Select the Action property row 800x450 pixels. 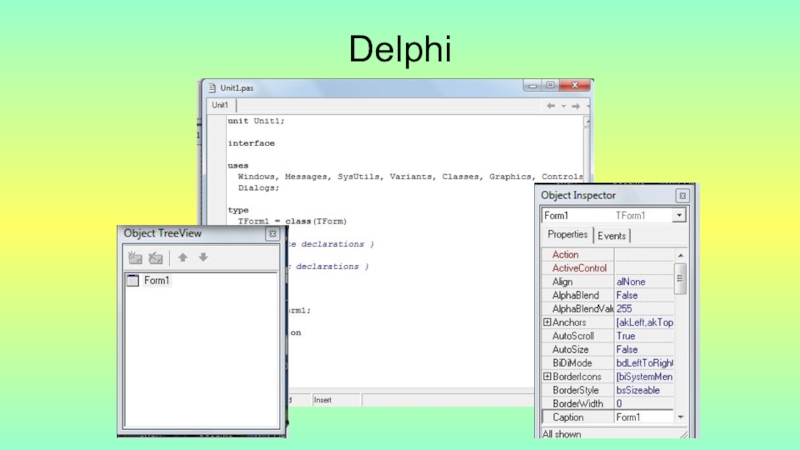pos(608,254)
